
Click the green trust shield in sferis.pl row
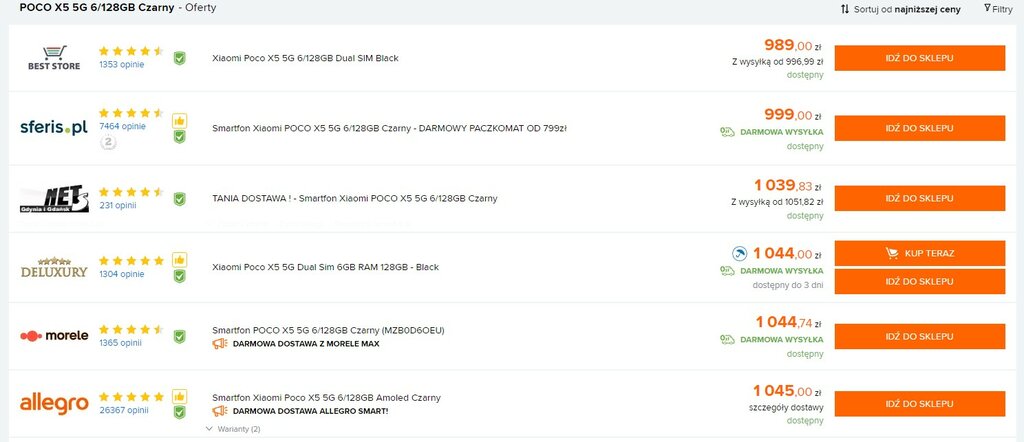pos(180,136)
